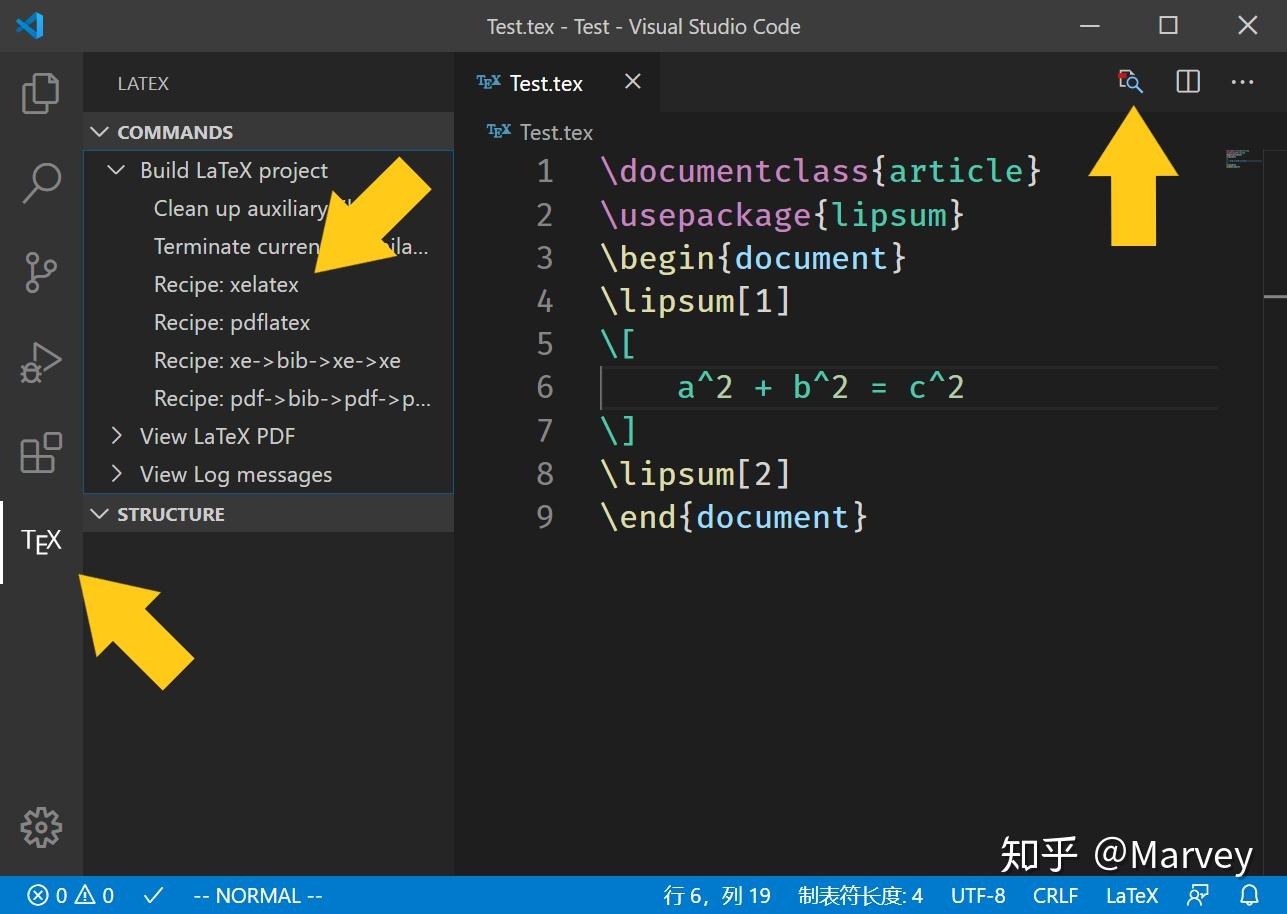Image resolution: width=1287 pixels, height=914 pixels.
Task: Click the feedback icon in status bar
Action: click(x=1198, y=895)
